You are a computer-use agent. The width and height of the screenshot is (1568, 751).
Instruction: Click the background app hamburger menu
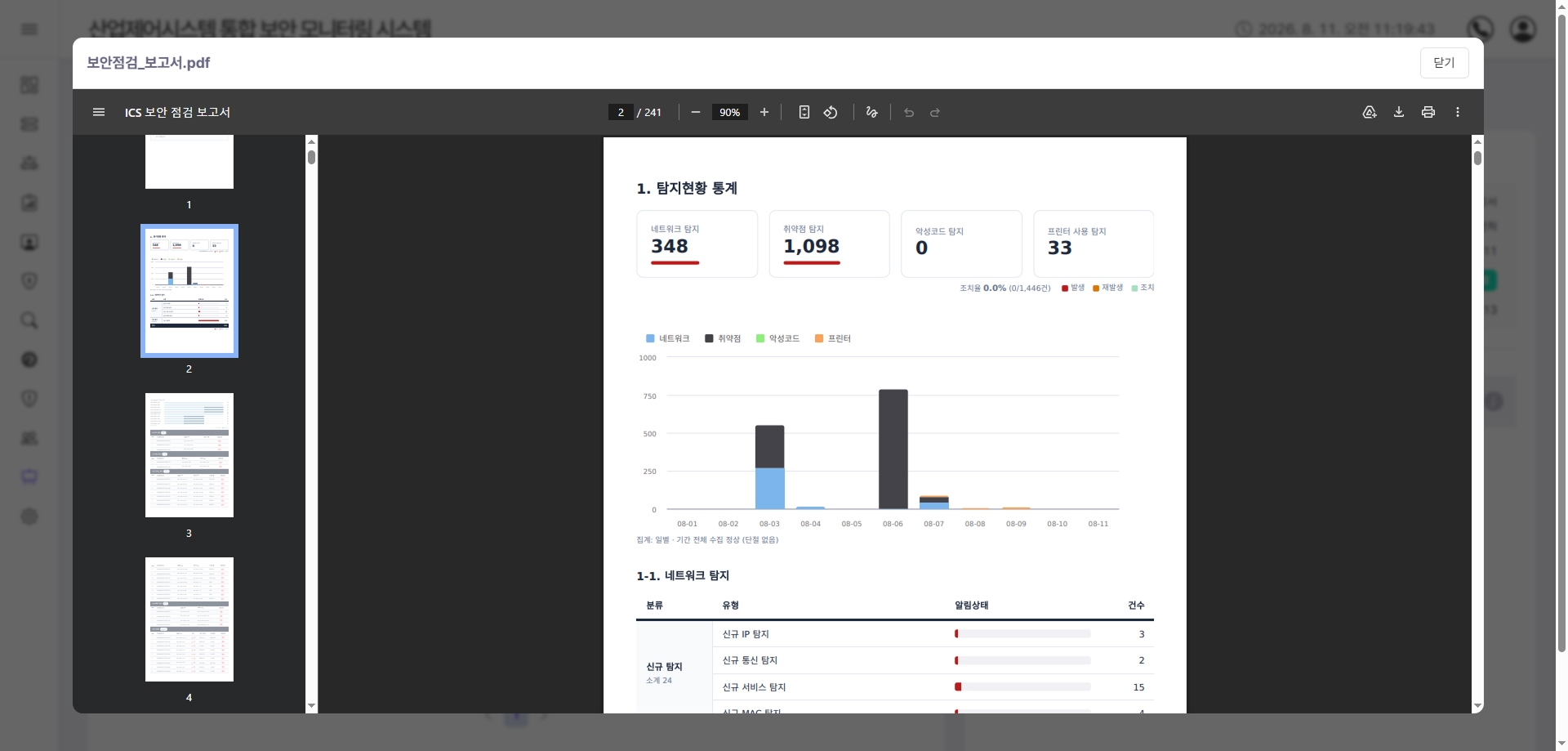coord(29,29)
